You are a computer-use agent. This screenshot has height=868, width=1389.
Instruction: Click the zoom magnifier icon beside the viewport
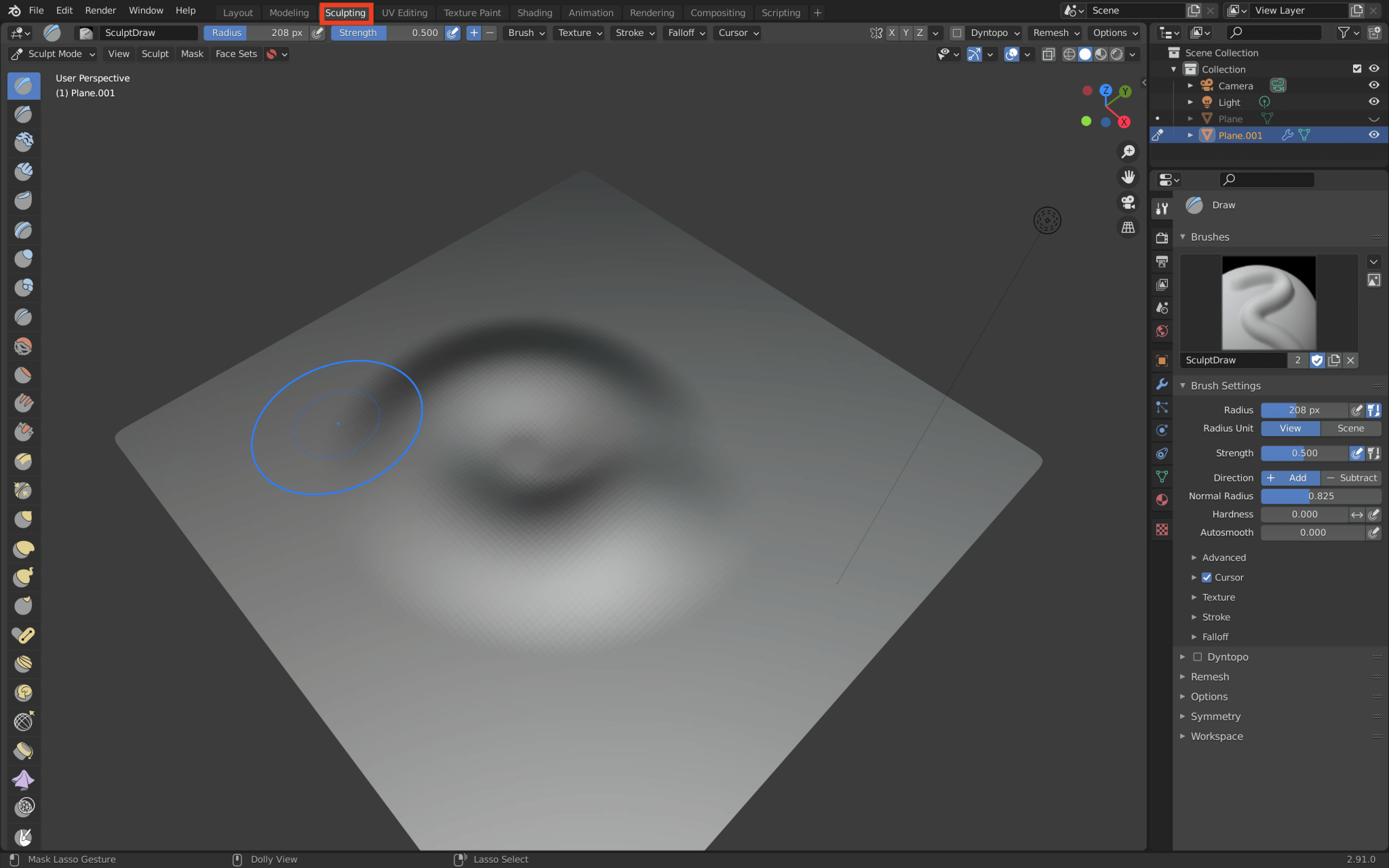tap(1128, 151)
